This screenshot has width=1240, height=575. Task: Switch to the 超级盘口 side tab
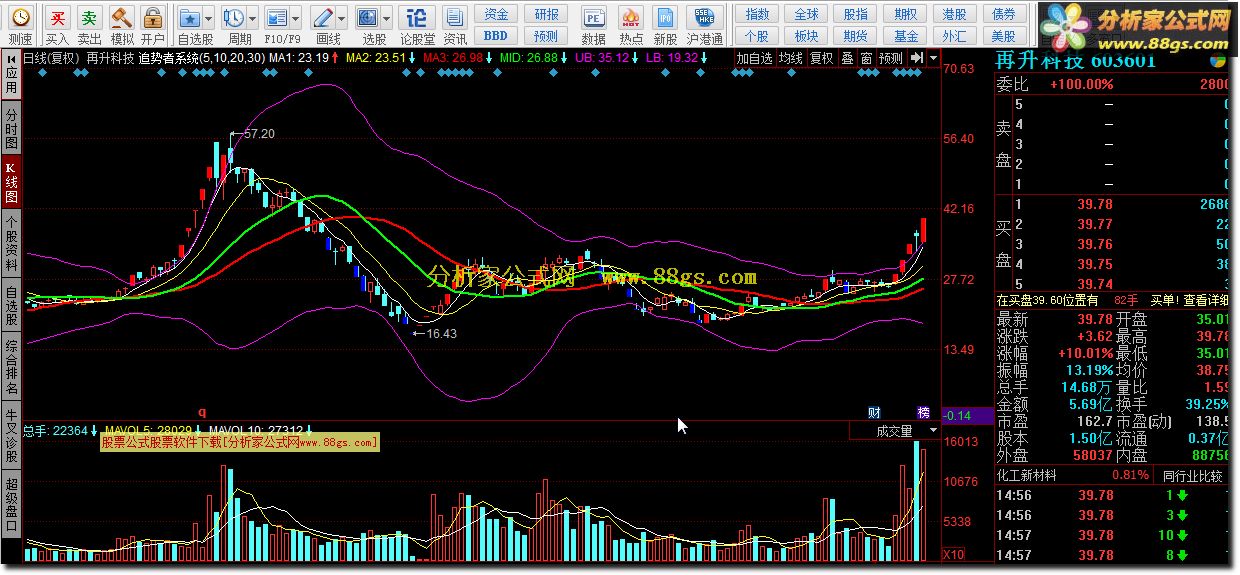click(11, 504)
